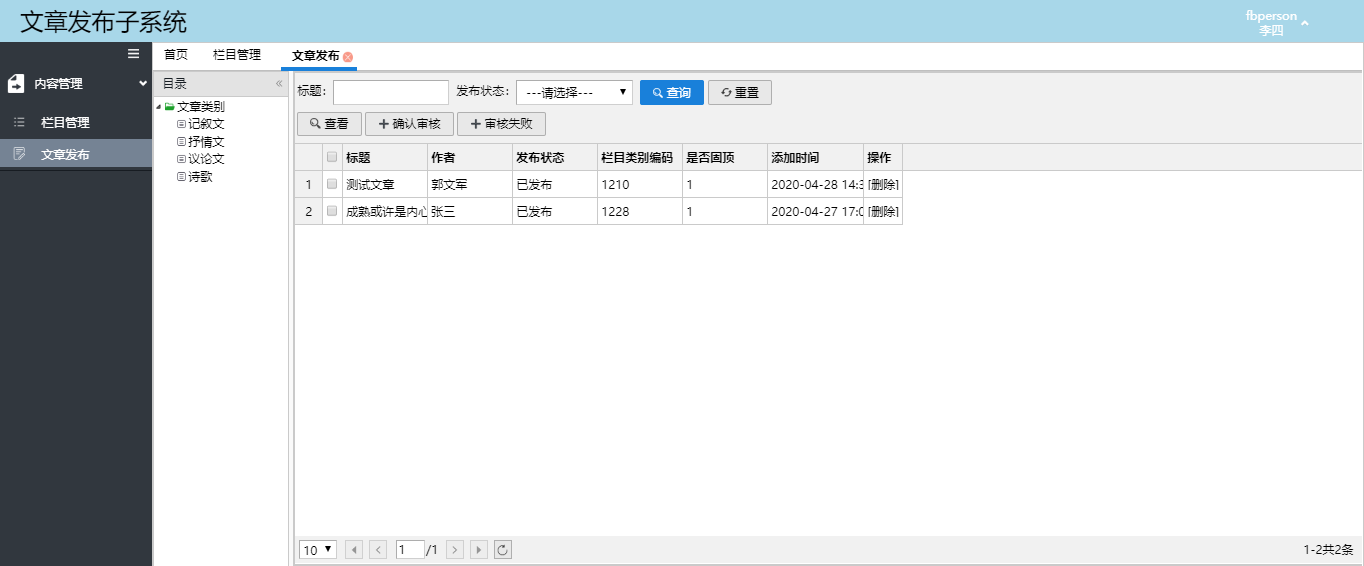Click the 李四 user name

coord(1271,31)
